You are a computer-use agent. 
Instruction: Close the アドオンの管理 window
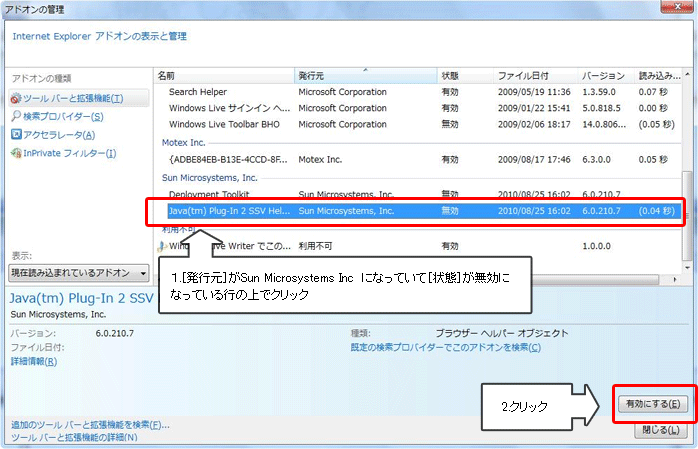pos(677,6)
